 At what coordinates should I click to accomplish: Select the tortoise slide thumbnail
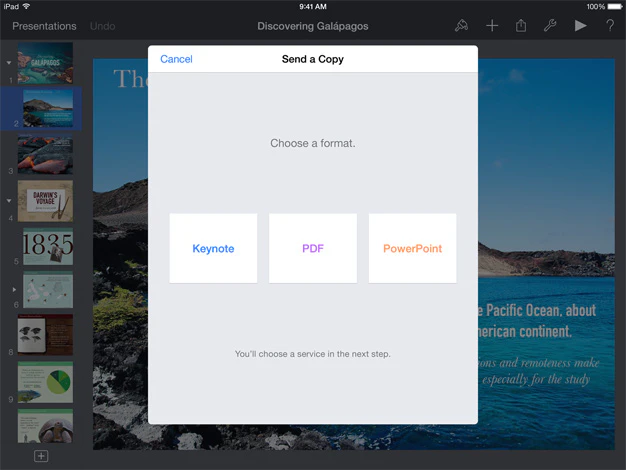pyautogui.click(x=45, y=426)
